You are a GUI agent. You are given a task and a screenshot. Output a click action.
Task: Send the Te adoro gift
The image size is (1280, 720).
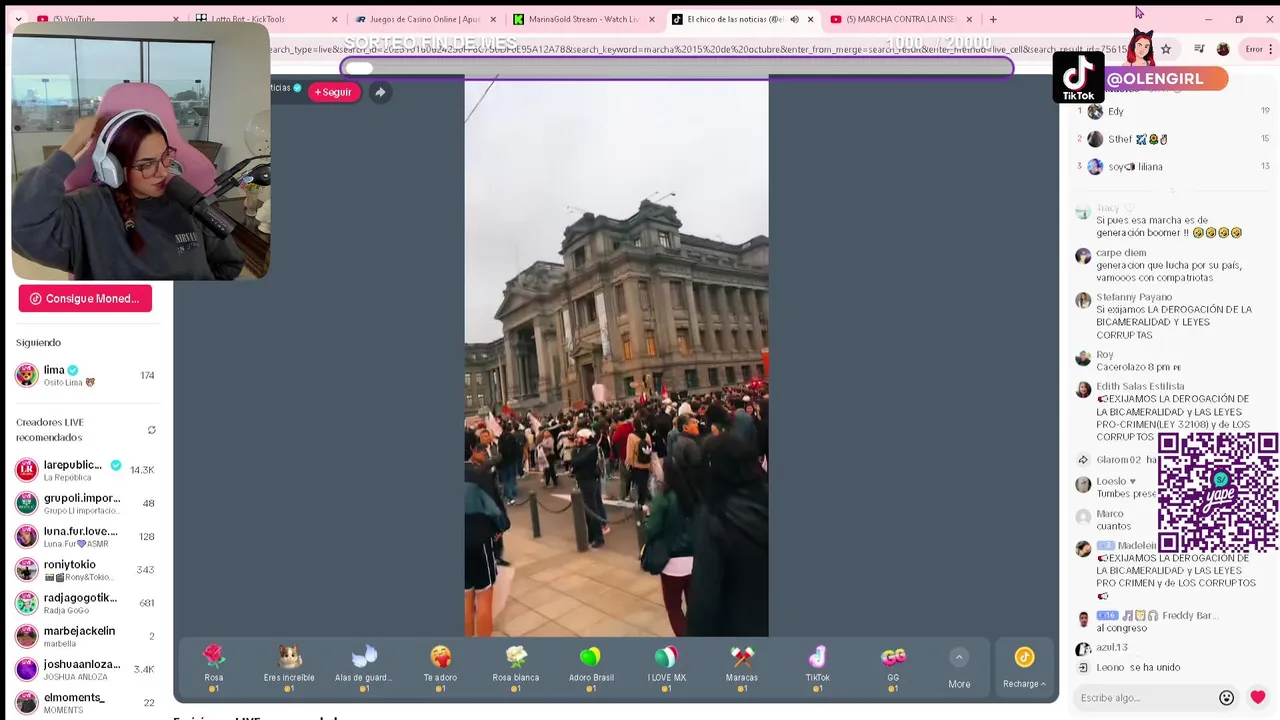click(440, 667)
